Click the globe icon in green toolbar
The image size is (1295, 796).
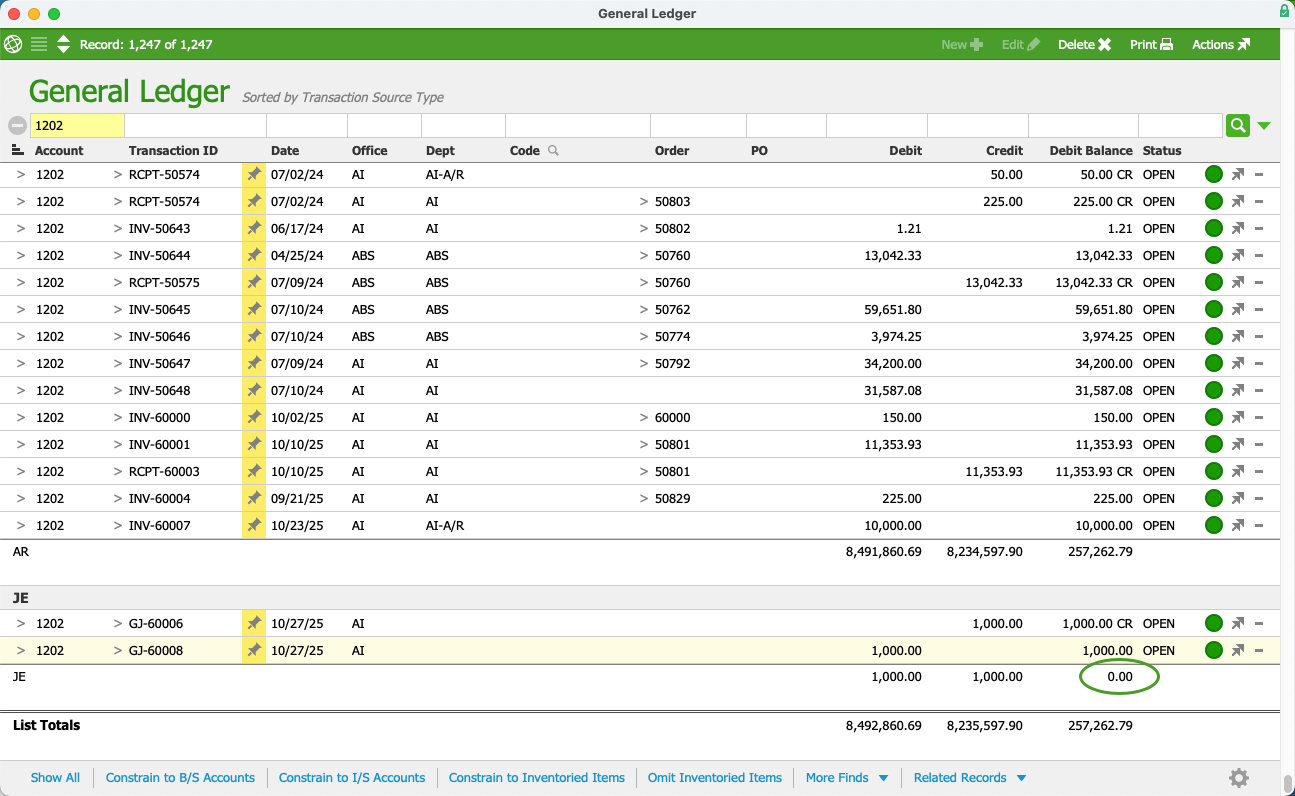coord(14,44)
